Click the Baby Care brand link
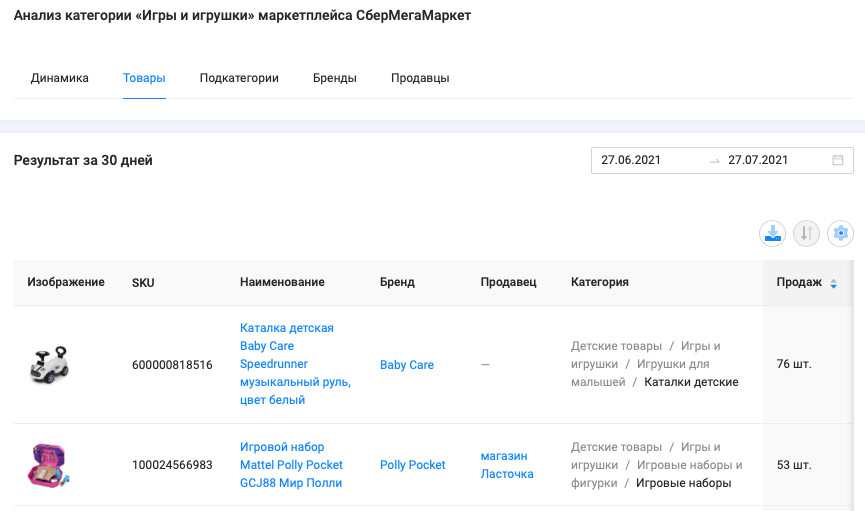 (407, 365)
